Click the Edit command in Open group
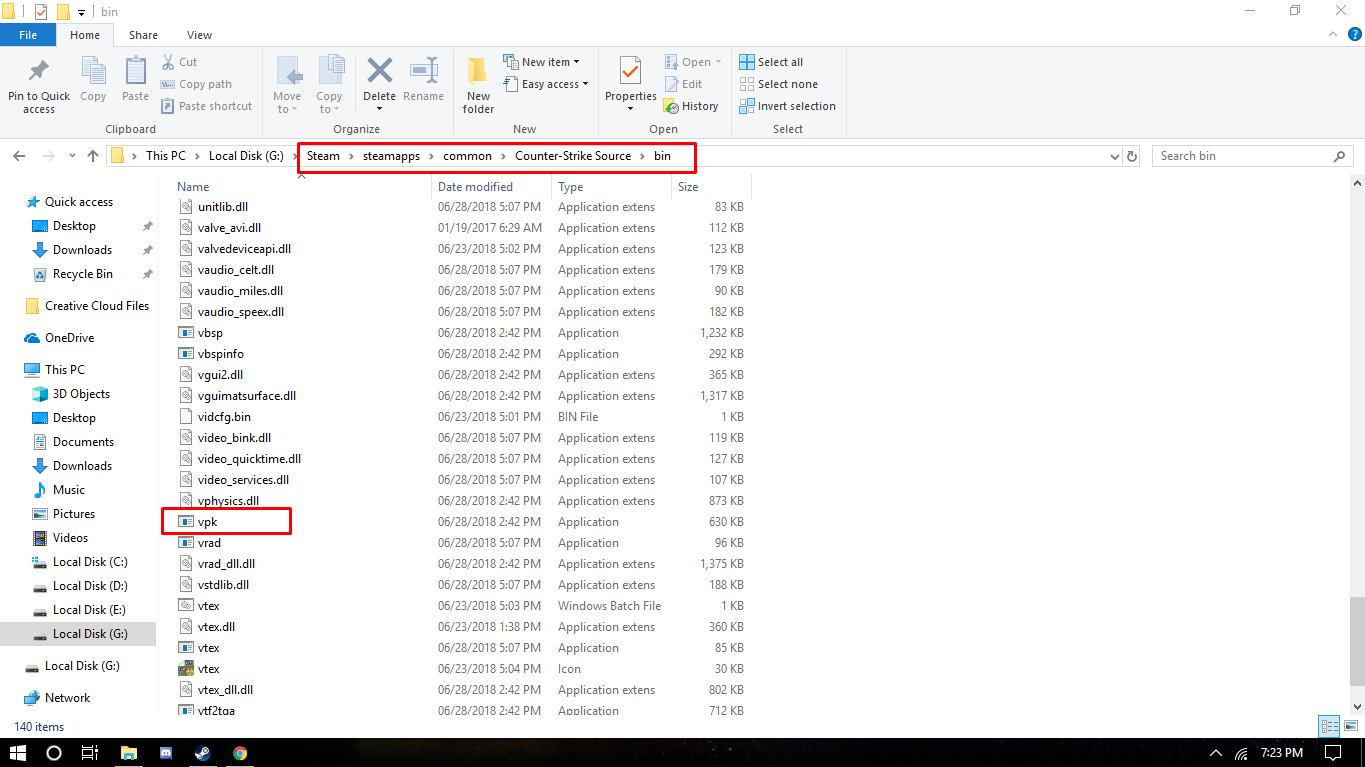Screen dimensions: 1365x767 [x=683, y=84]
